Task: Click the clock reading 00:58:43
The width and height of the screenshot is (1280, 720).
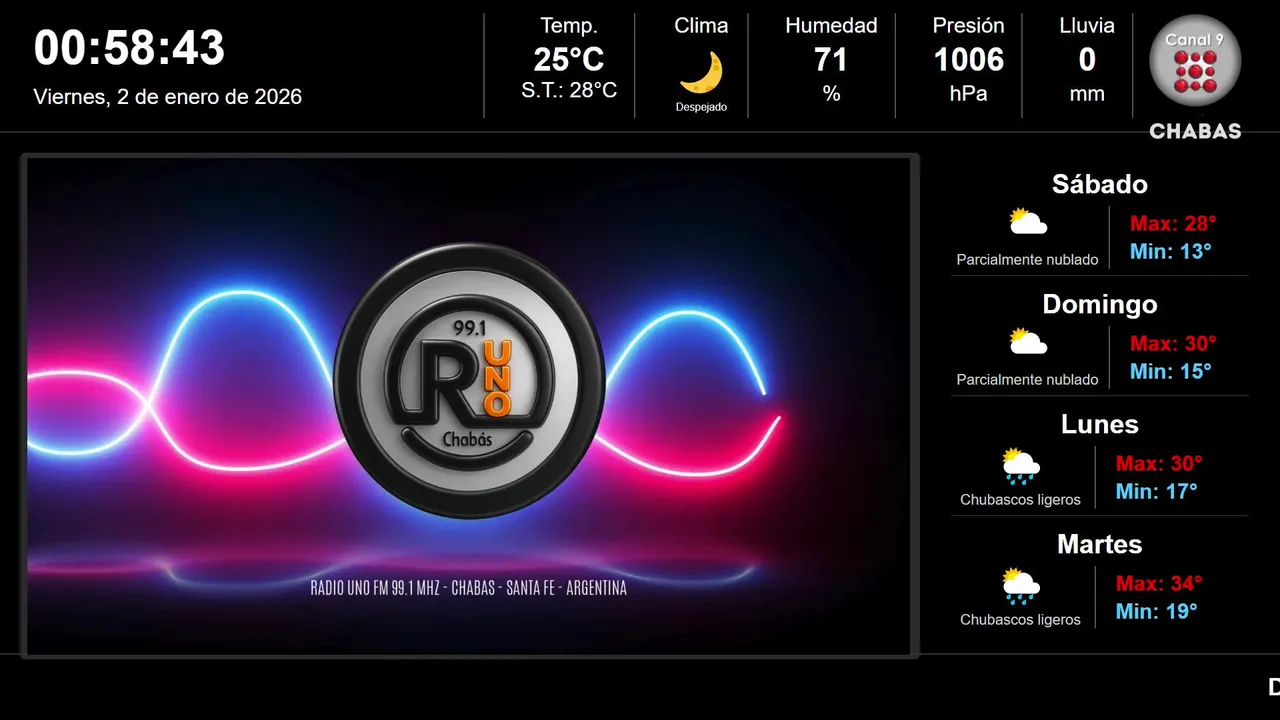Action: 129,48
